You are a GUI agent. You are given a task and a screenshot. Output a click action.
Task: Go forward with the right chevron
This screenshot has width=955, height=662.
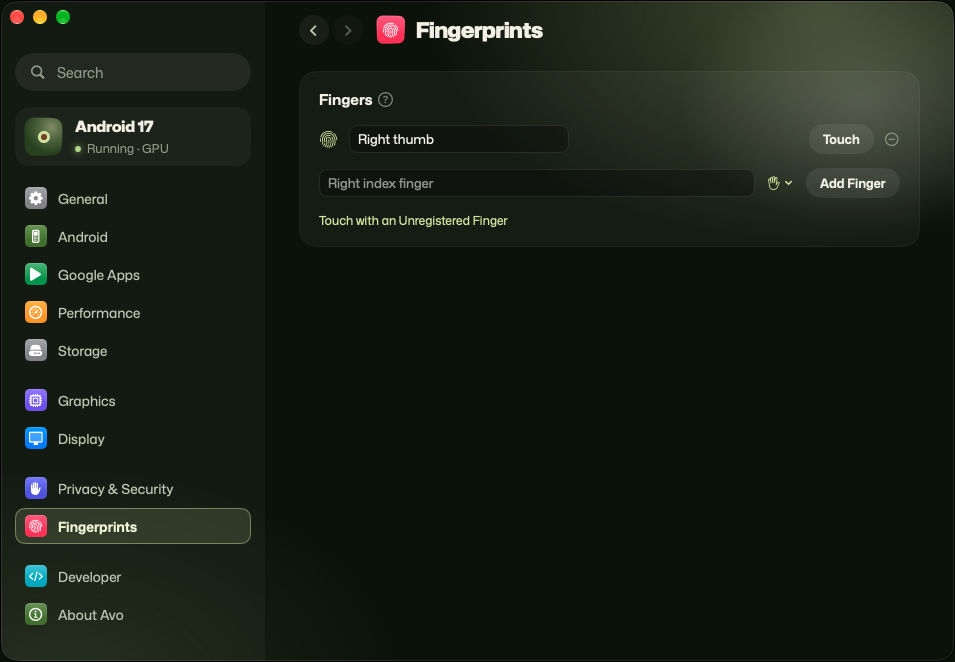pos(348,30)
